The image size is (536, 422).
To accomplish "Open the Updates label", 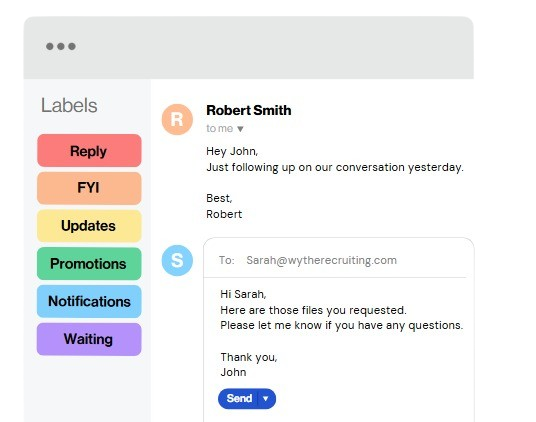I will coord(89,226).
